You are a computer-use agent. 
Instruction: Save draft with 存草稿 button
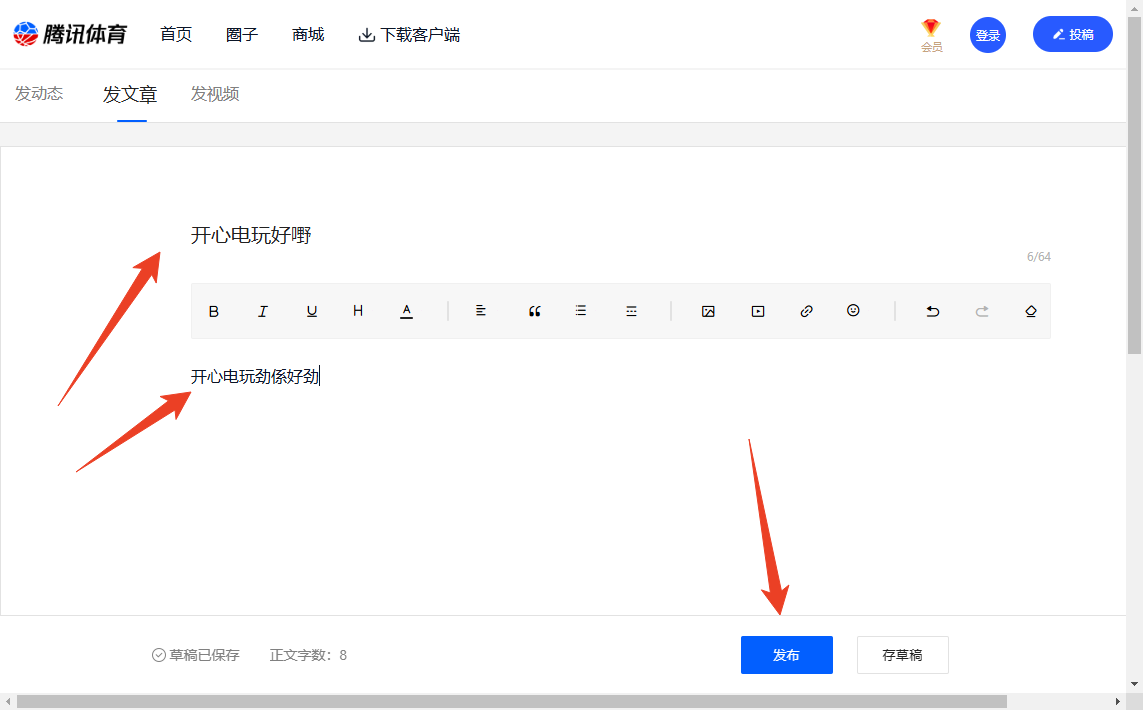pyautogui.click(x=902, y=655)
